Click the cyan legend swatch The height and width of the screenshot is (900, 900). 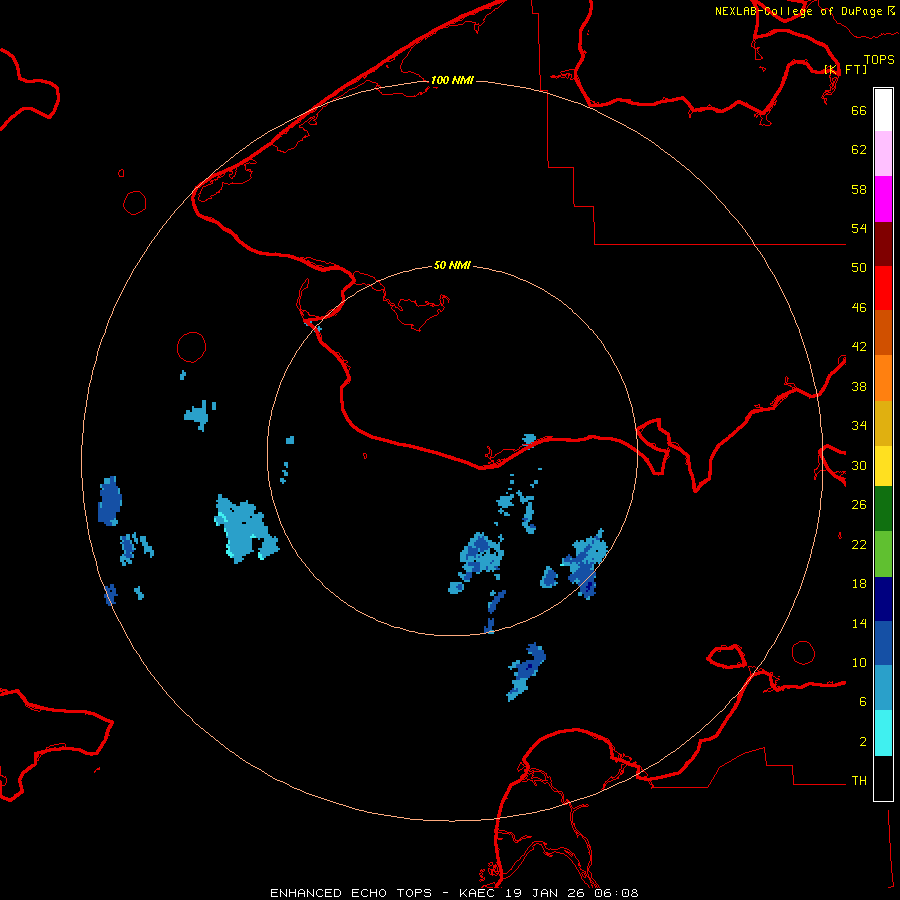(x=883, y=732)
